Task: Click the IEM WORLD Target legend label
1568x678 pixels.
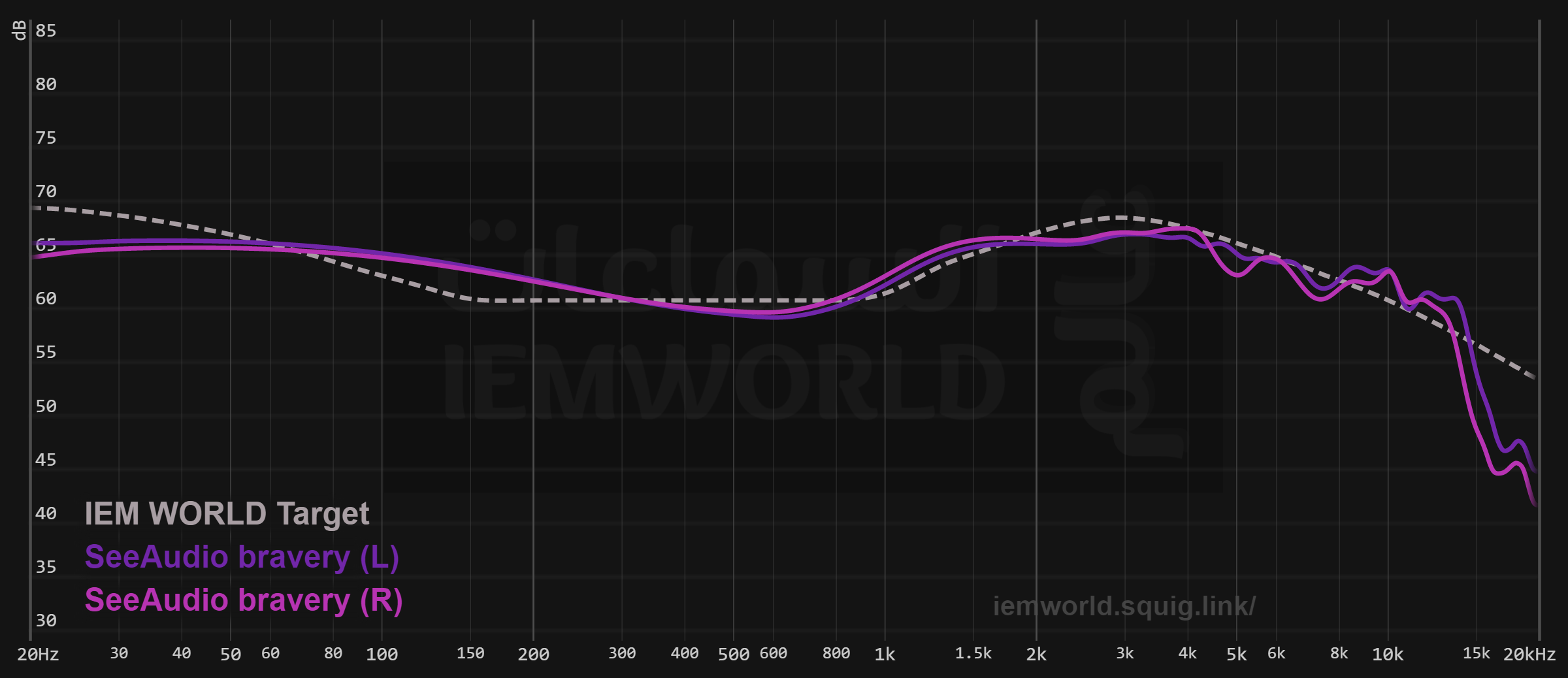Action: [x=227, y=513]
